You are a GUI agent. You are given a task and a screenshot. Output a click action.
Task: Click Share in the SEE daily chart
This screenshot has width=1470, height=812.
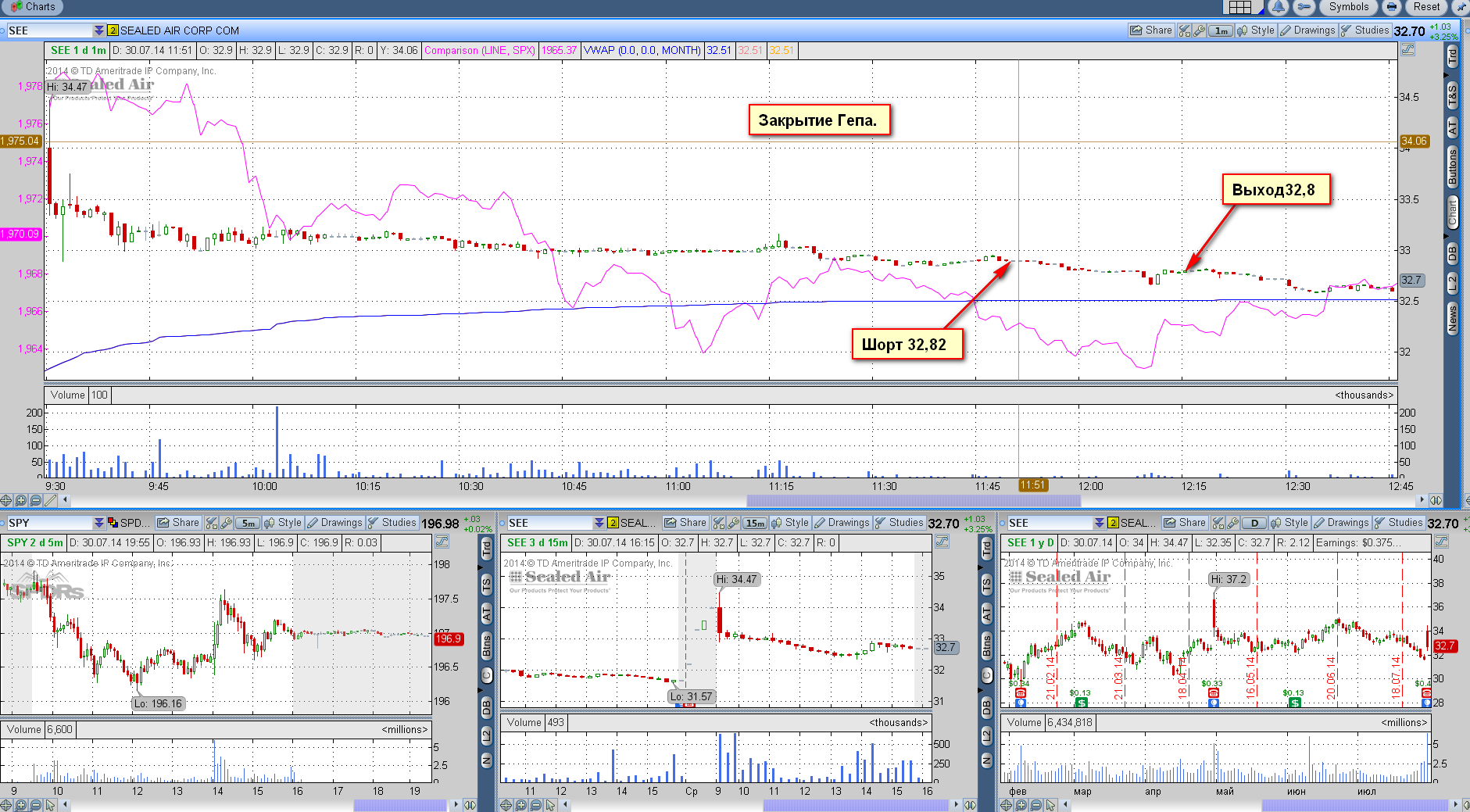[x=1185, y=523]
